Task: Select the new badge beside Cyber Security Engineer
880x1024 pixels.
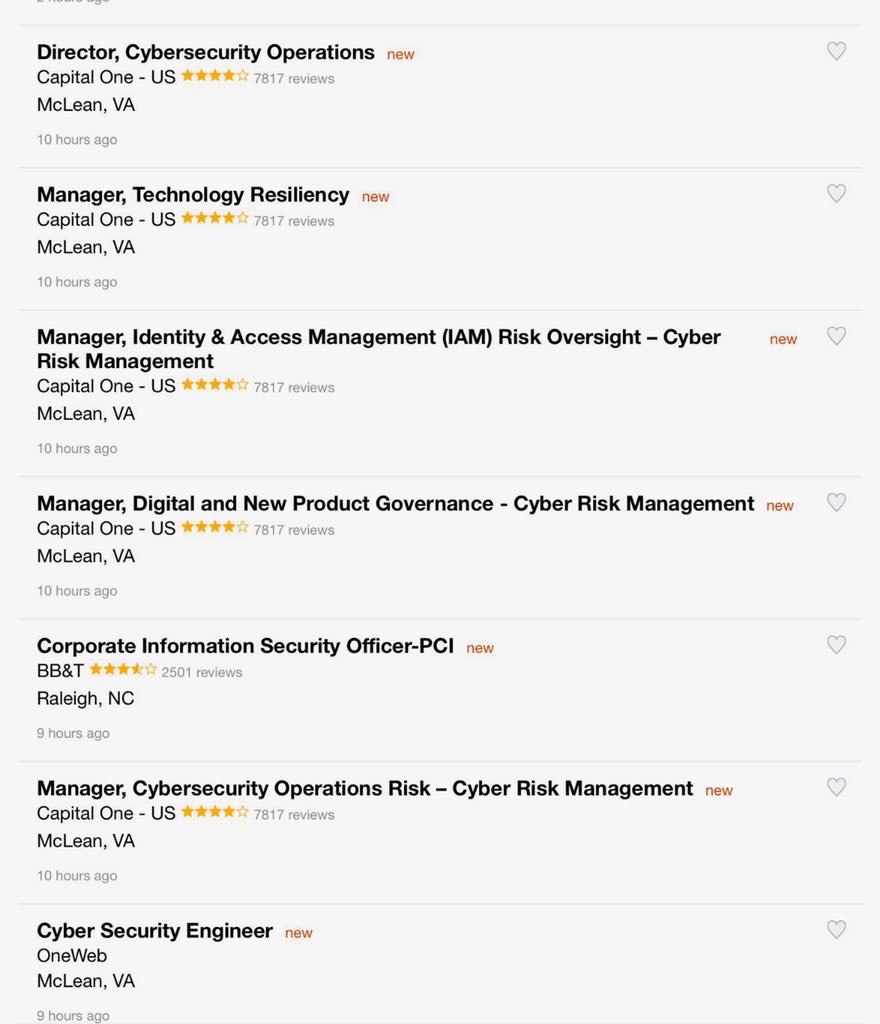Action: coord(299,933)
